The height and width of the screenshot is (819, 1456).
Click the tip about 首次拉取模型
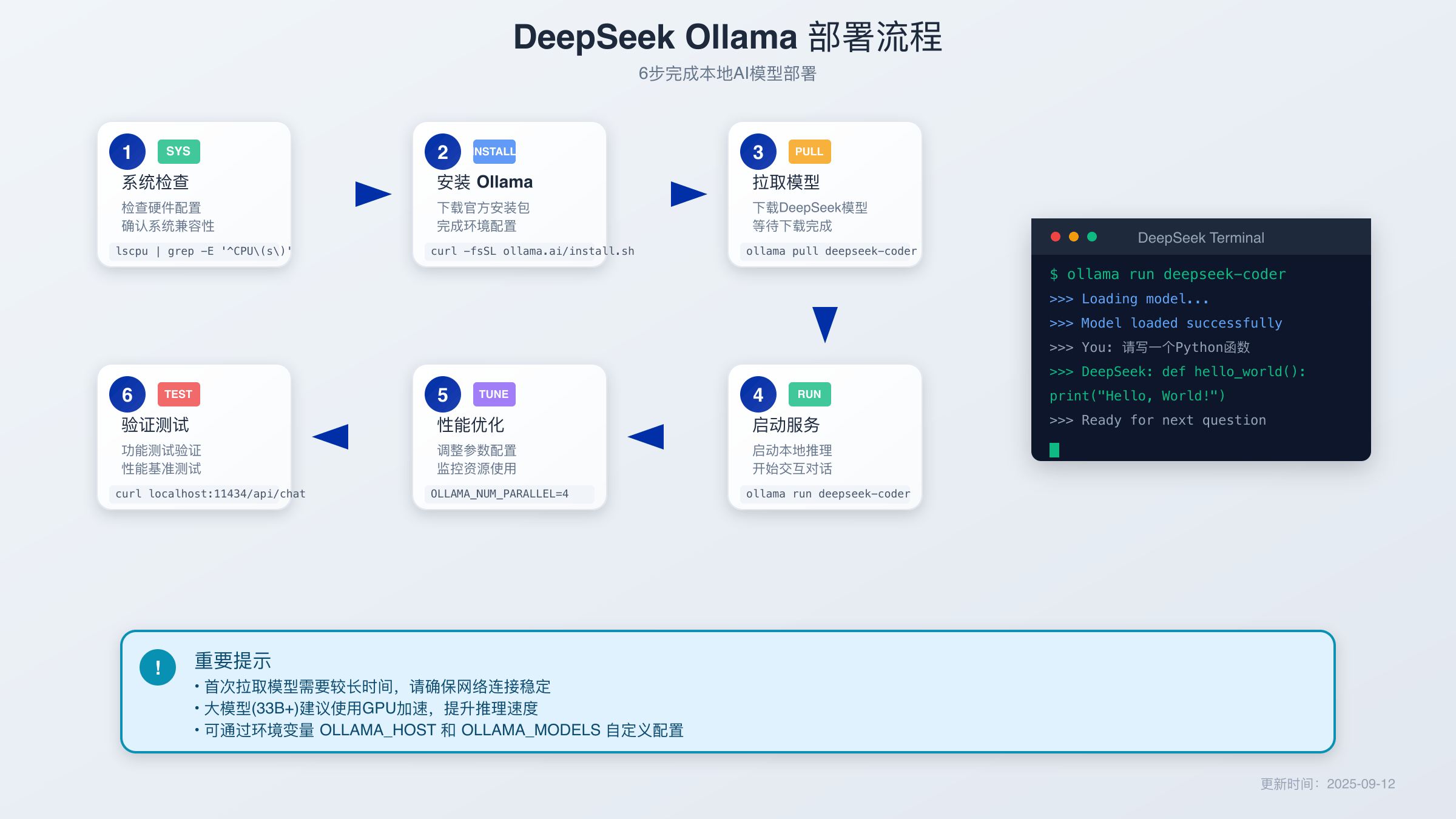(x=372, y=687)
